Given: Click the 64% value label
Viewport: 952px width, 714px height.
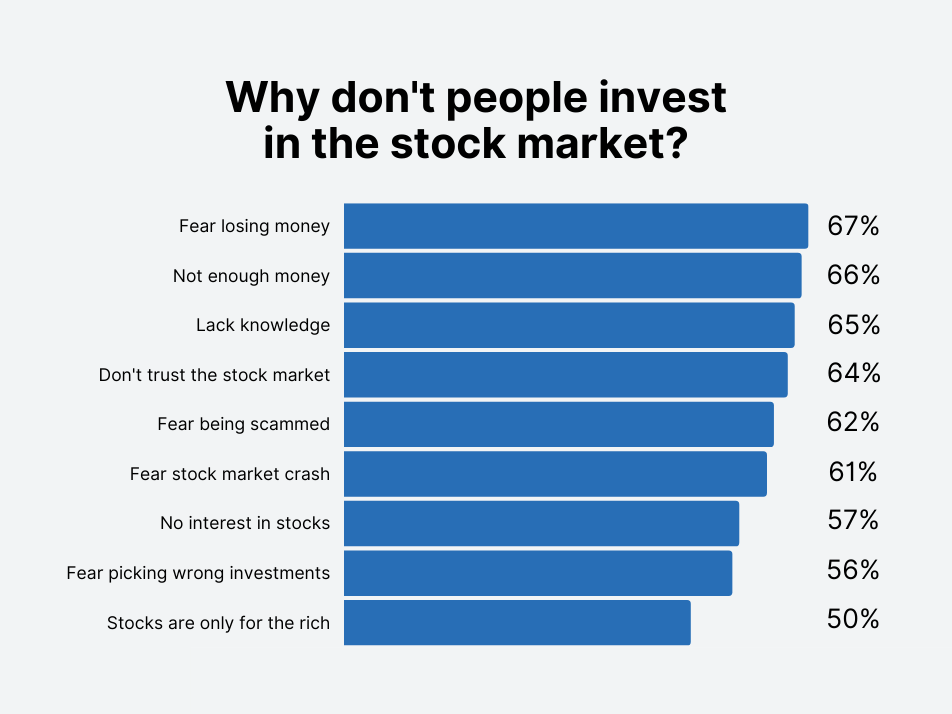Looking at the screenshot, I should [853, 373].
